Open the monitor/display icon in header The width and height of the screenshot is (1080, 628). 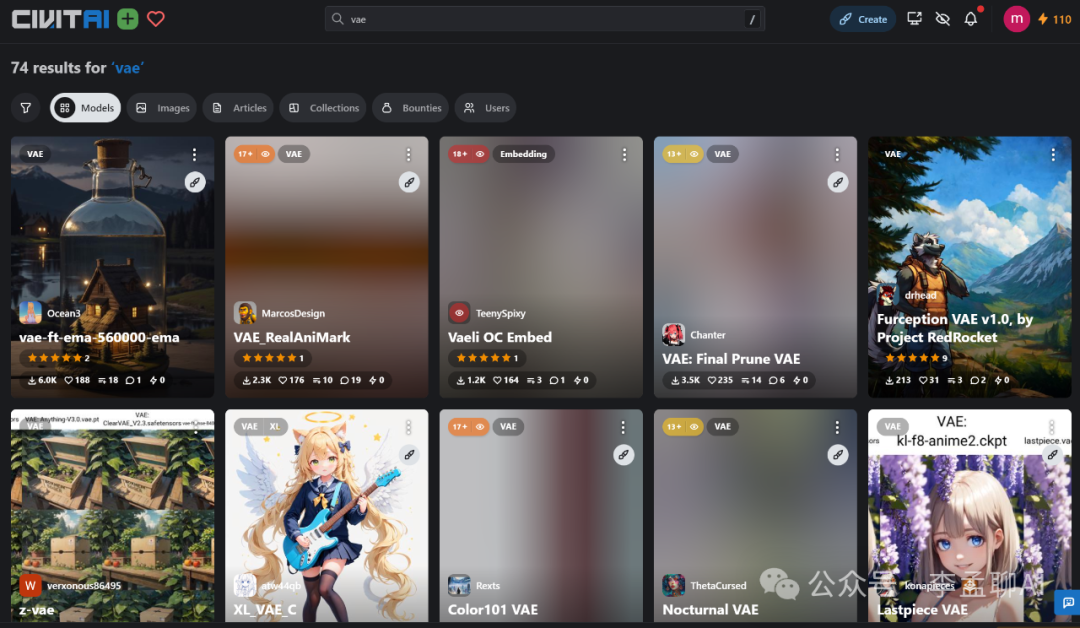[914, 19]
